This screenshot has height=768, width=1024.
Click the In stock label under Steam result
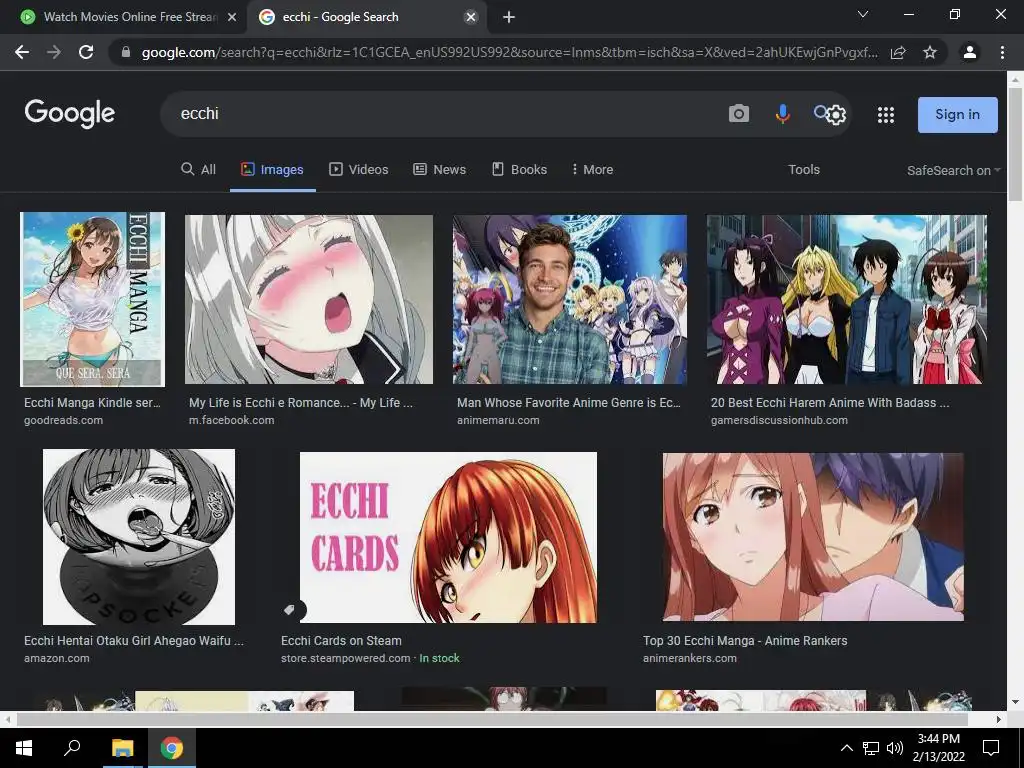(x=440, y=658)
